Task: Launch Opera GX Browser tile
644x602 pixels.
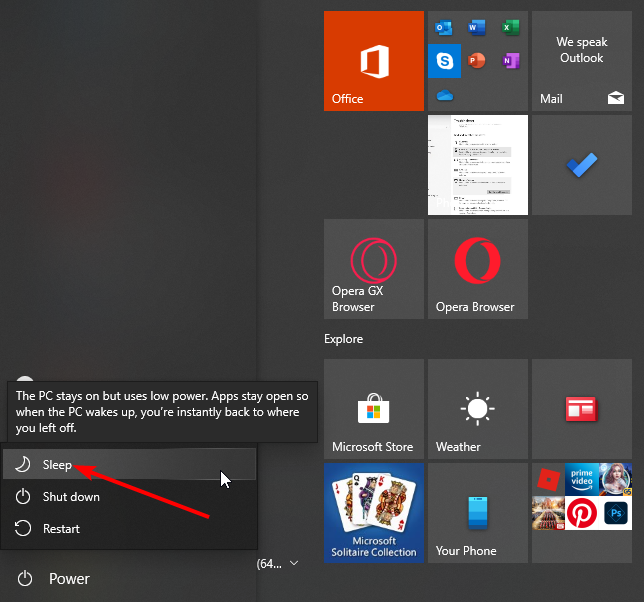Action: tap(374, 269)
